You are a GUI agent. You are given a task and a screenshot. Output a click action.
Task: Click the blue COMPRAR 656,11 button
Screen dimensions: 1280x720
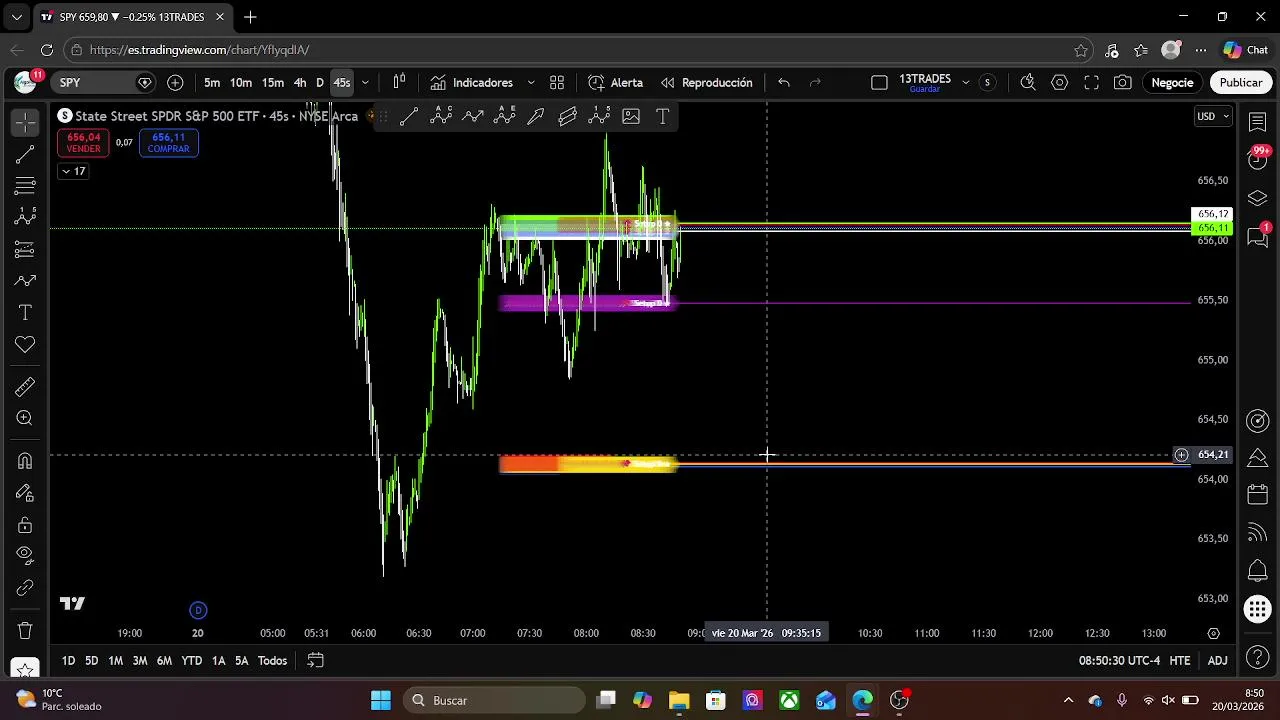(x=168, y=144)
